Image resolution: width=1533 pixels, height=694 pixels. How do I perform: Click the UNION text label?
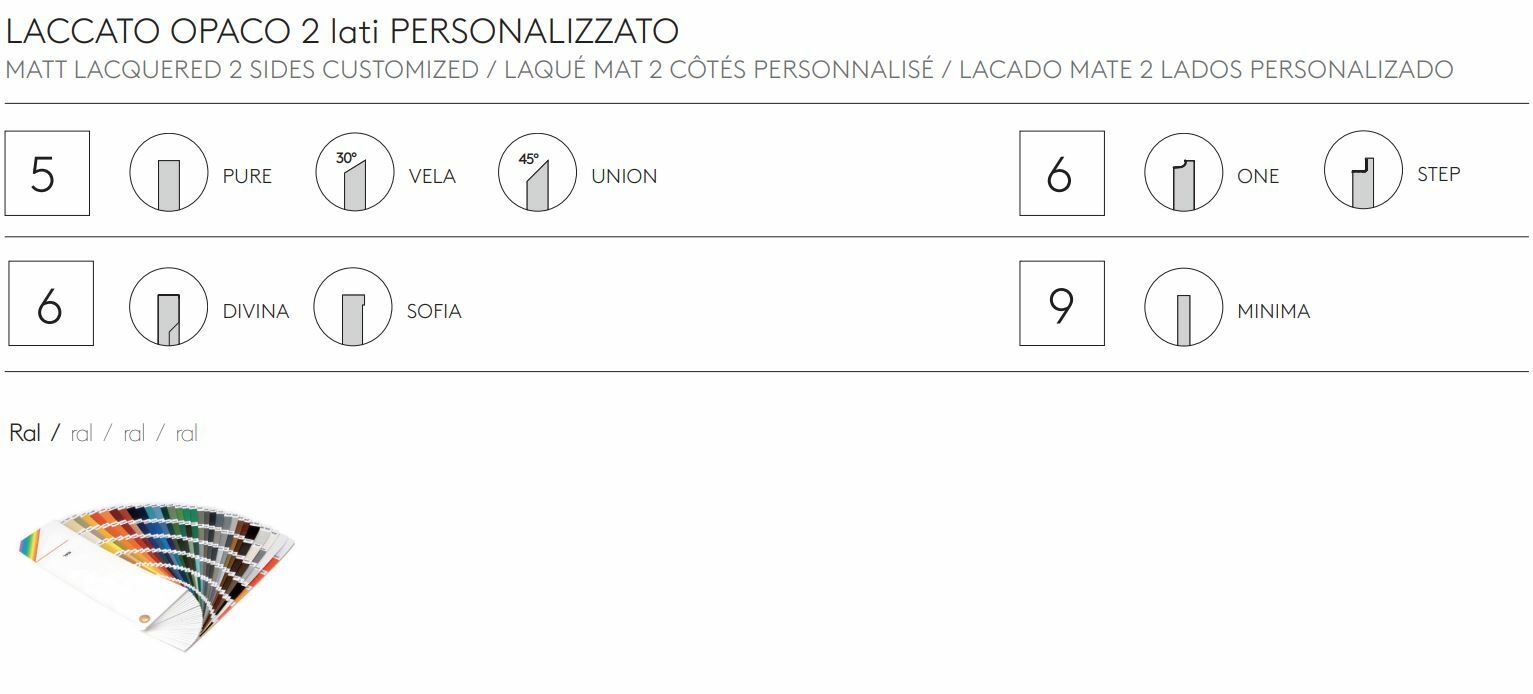click(624, 176)
